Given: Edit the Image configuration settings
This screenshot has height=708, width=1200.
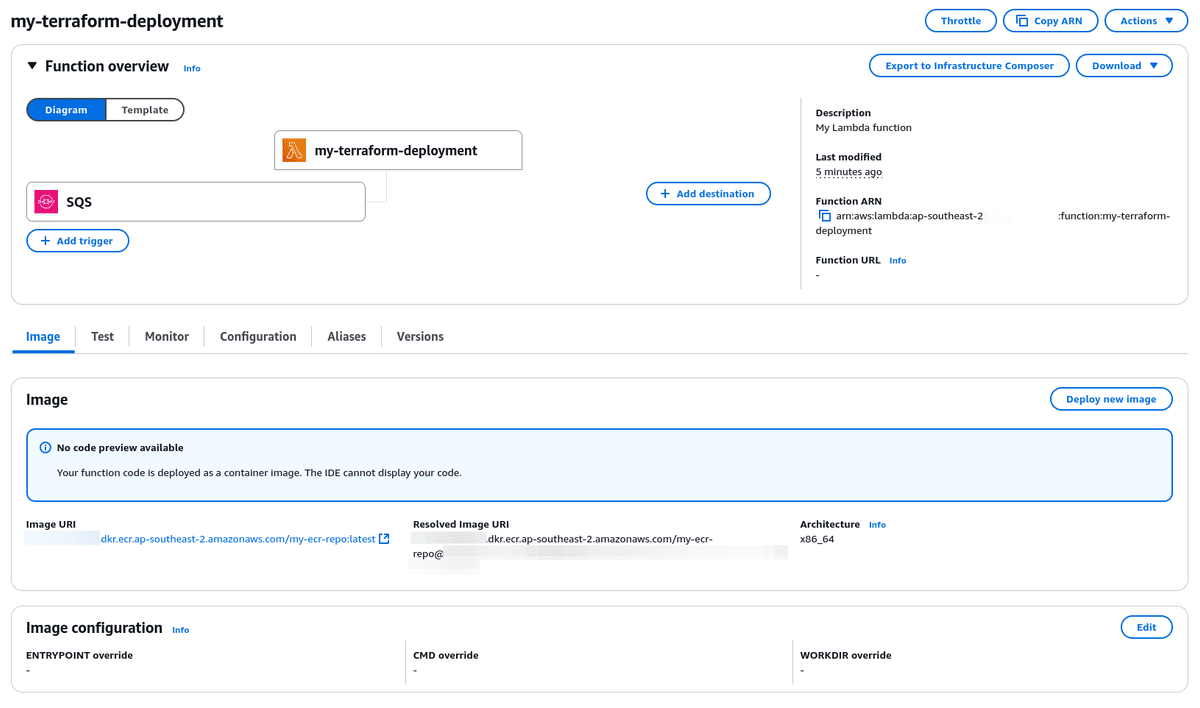Looking at the screenshot, I should tap(1146, 627).
